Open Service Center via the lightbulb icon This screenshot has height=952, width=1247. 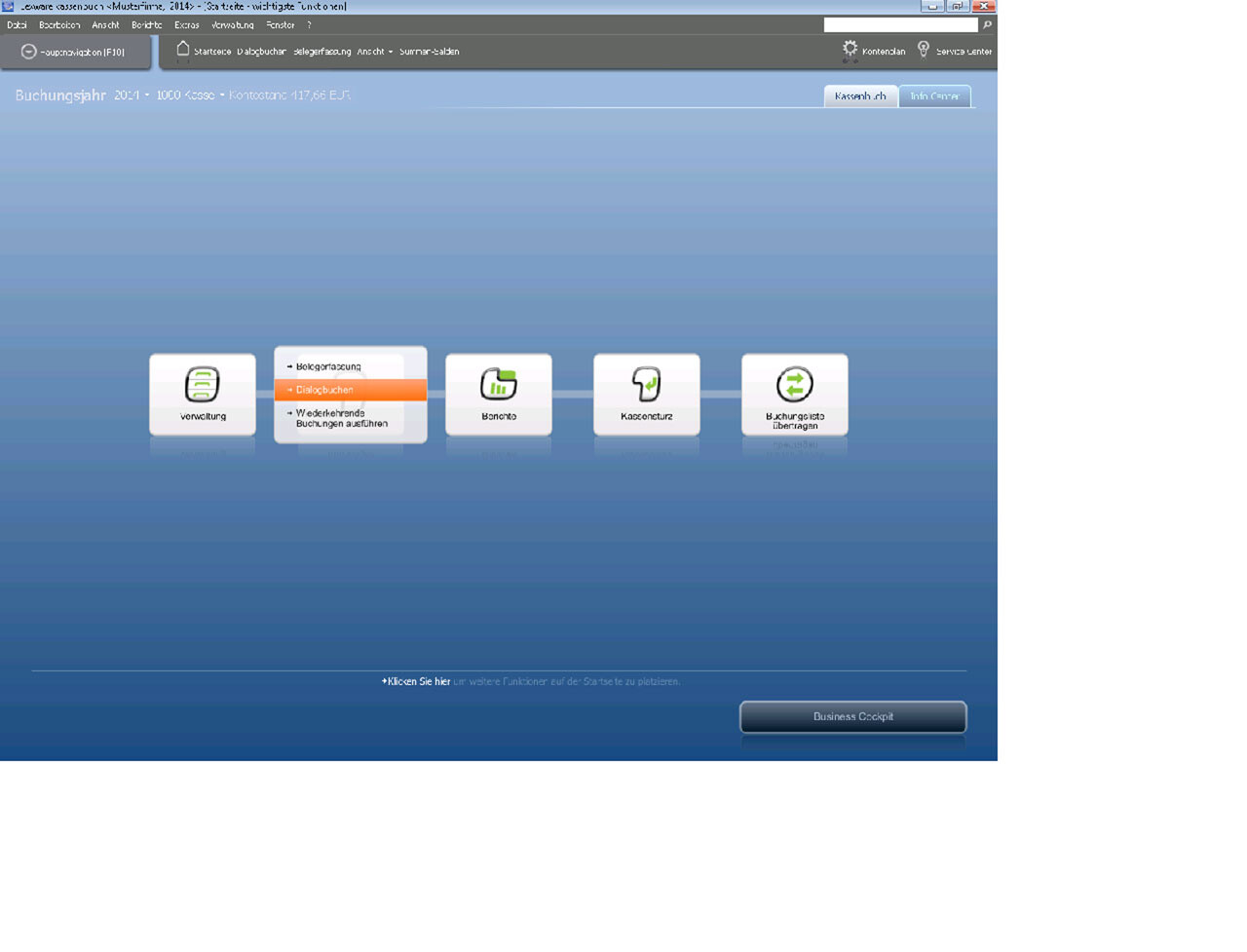click(x=924, y=50)
